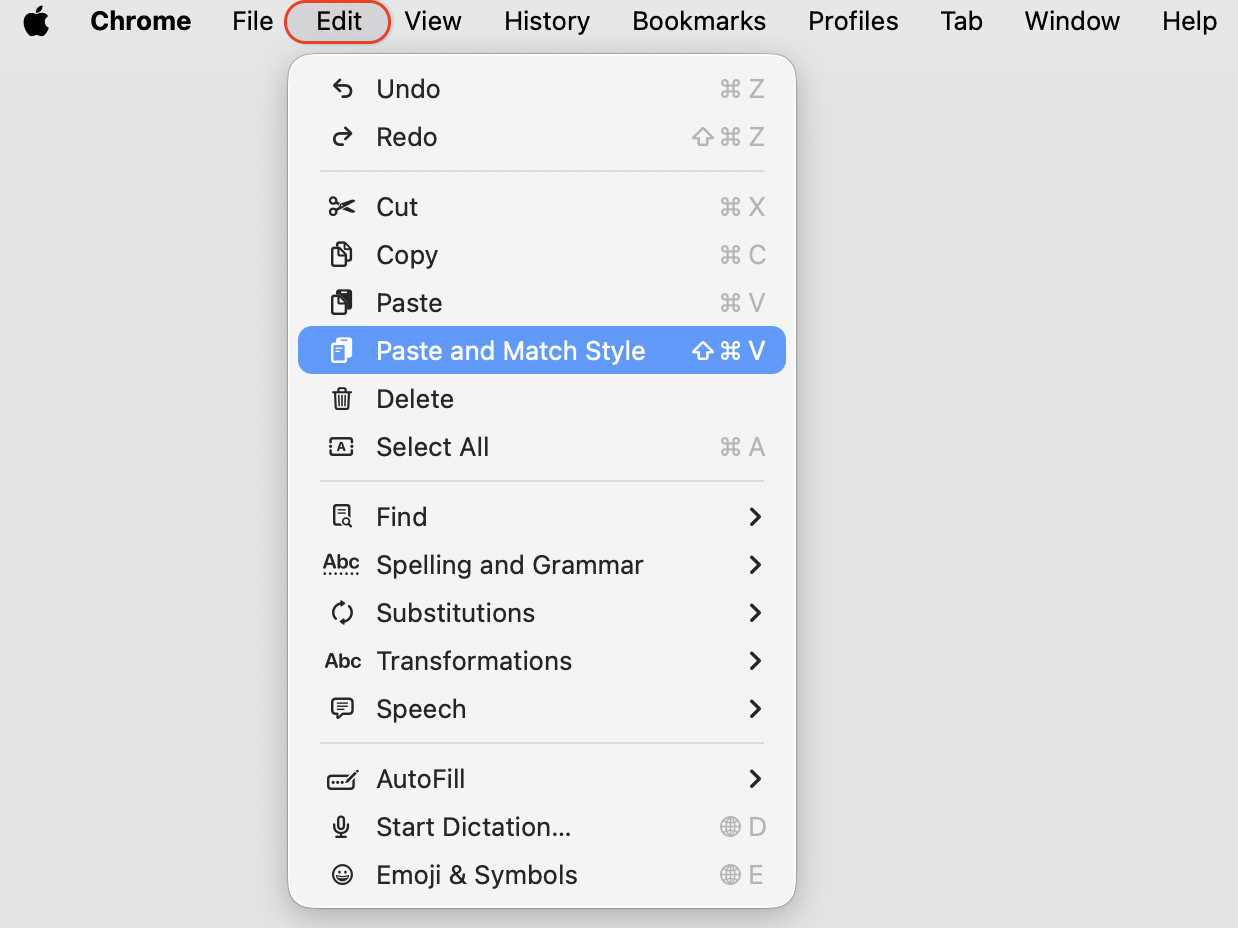Viewport: 1238px width, 928px height.
Task: Close the highlighted Edit menu
Action: (x=338, y=21)
